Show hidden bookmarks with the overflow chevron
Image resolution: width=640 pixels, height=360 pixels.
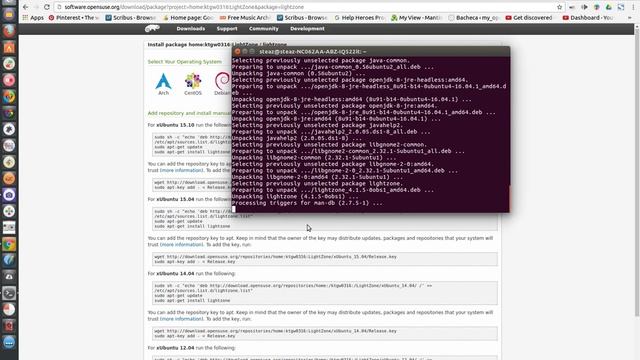[x=630, y=18]
